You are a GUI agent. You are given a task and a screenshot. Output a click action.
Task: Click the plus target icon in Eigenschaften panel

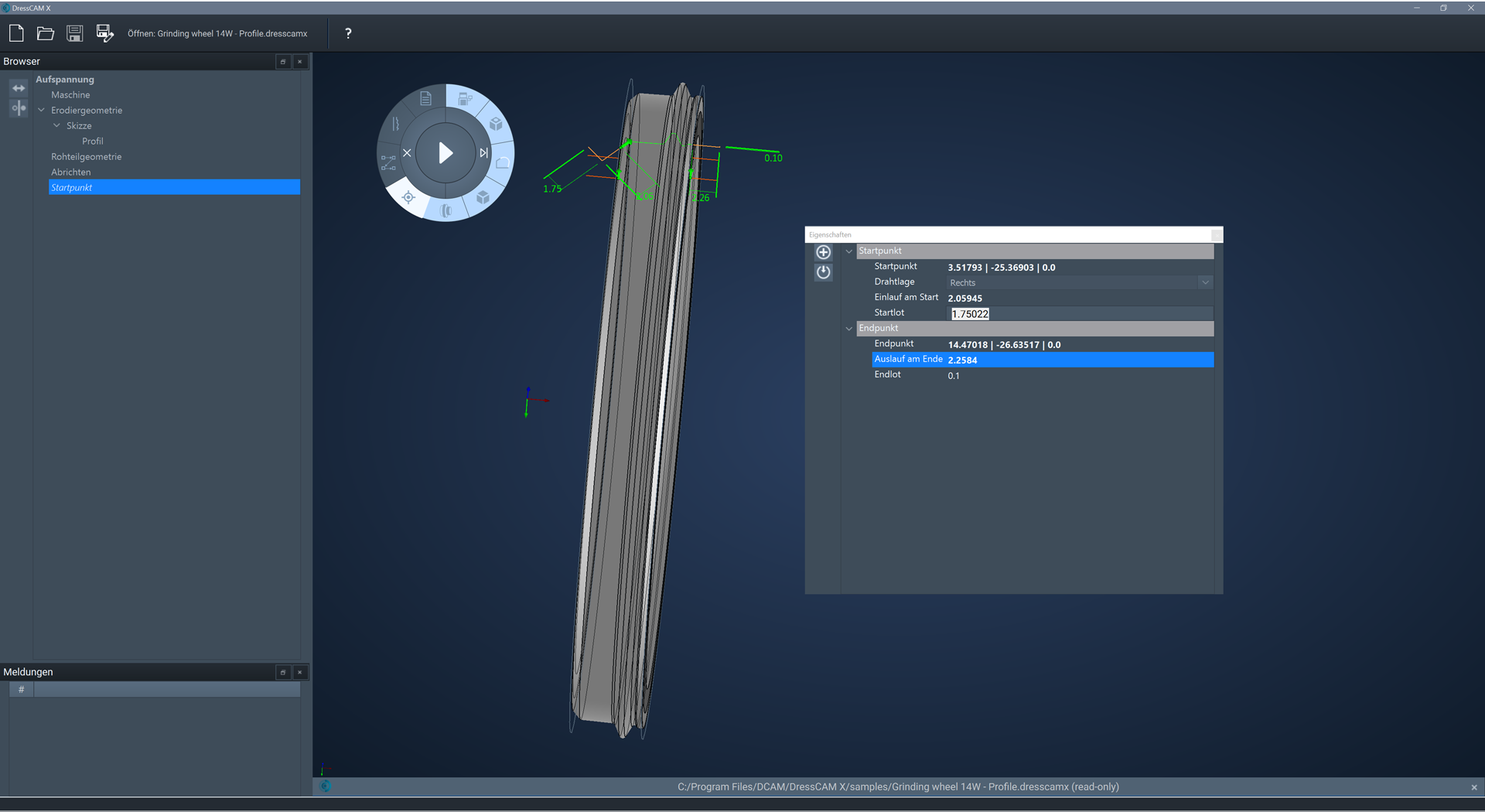tap(823, 252)
